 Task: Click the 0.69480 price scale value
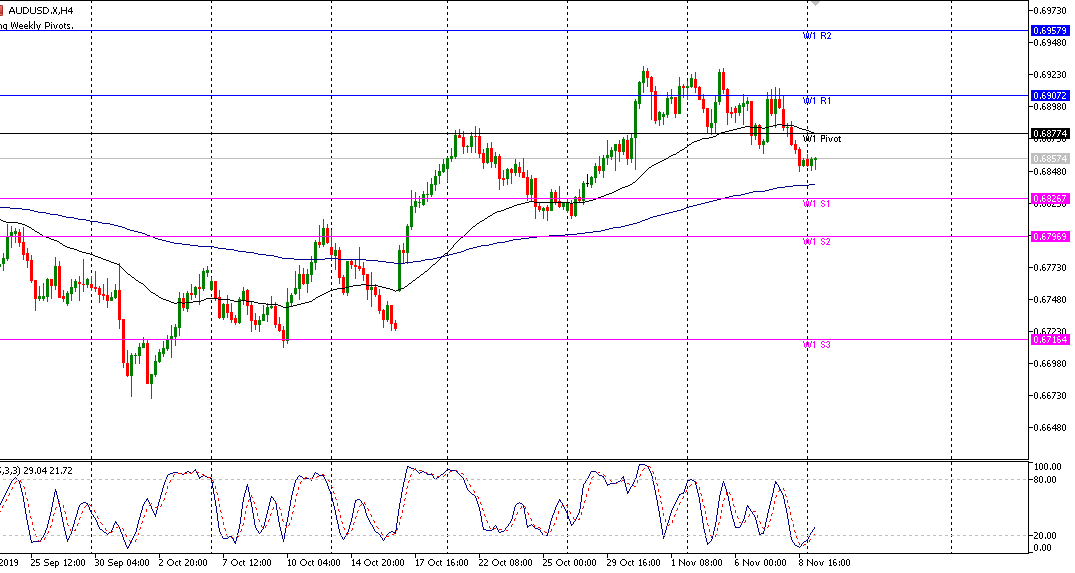[x=1050, y=42]
